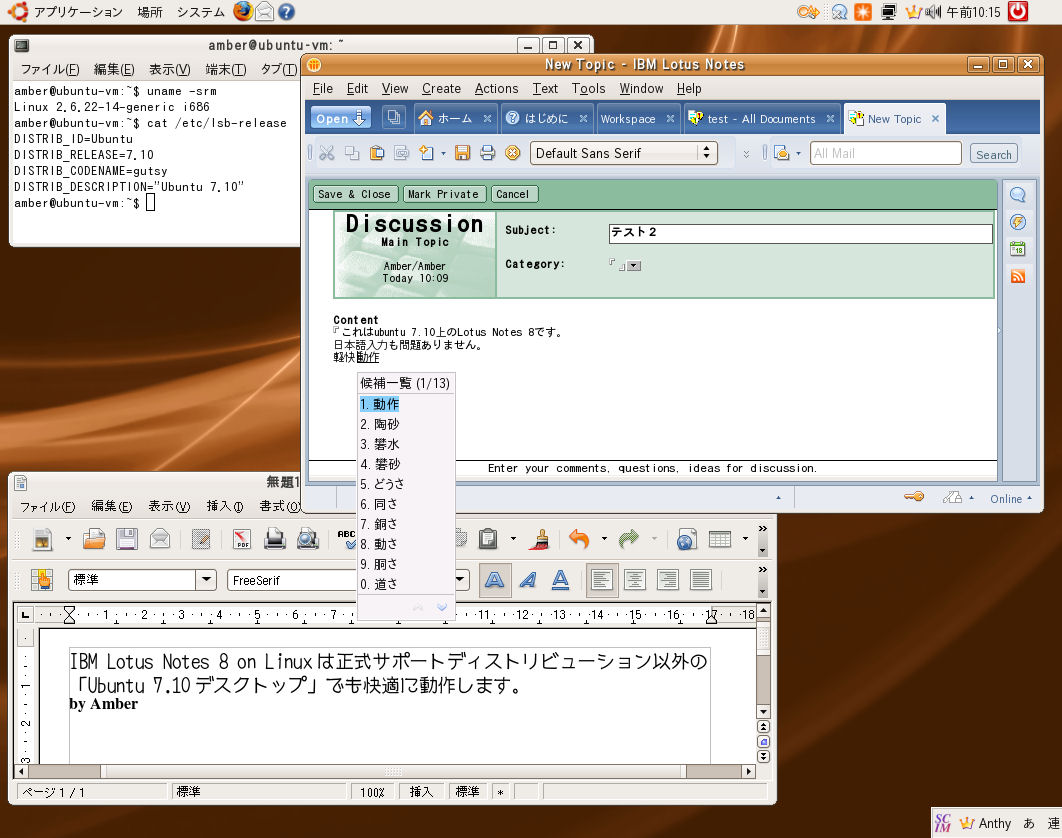The width and height of the screenshot is (1062, 838).
Task: Click the thumbnails icon next to Open button
Action: tap(393, 118)
